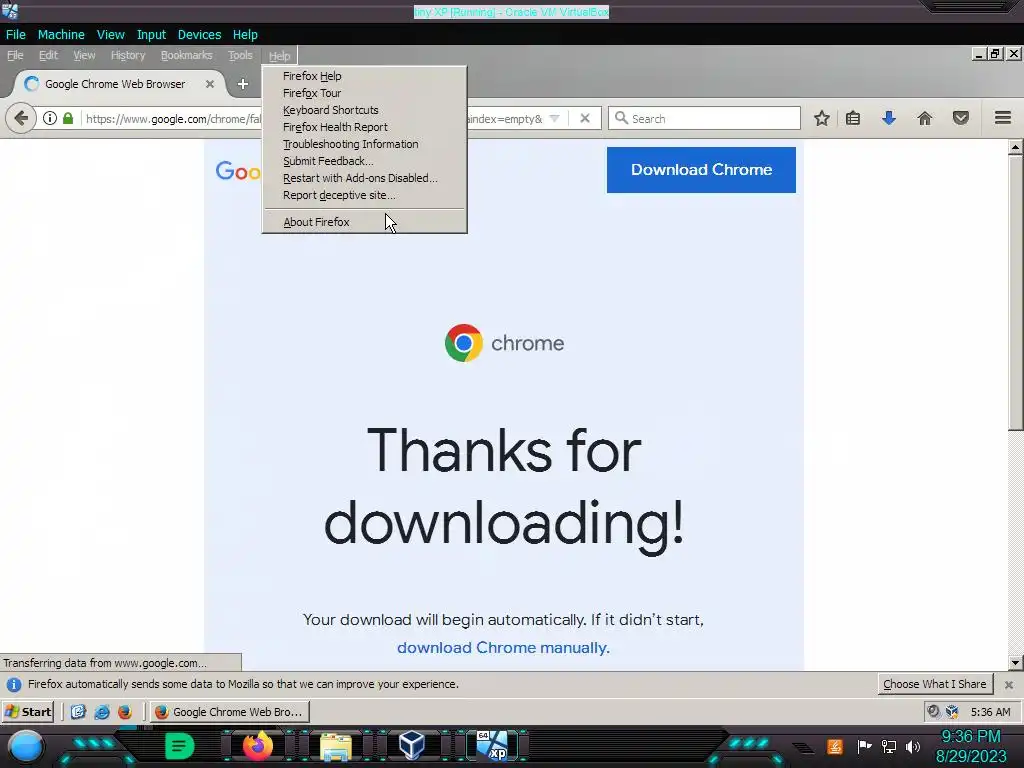
Task: Open VirtualBox cube icon on host taskbar
Action: pyautogui.click(x=411, y=745)
